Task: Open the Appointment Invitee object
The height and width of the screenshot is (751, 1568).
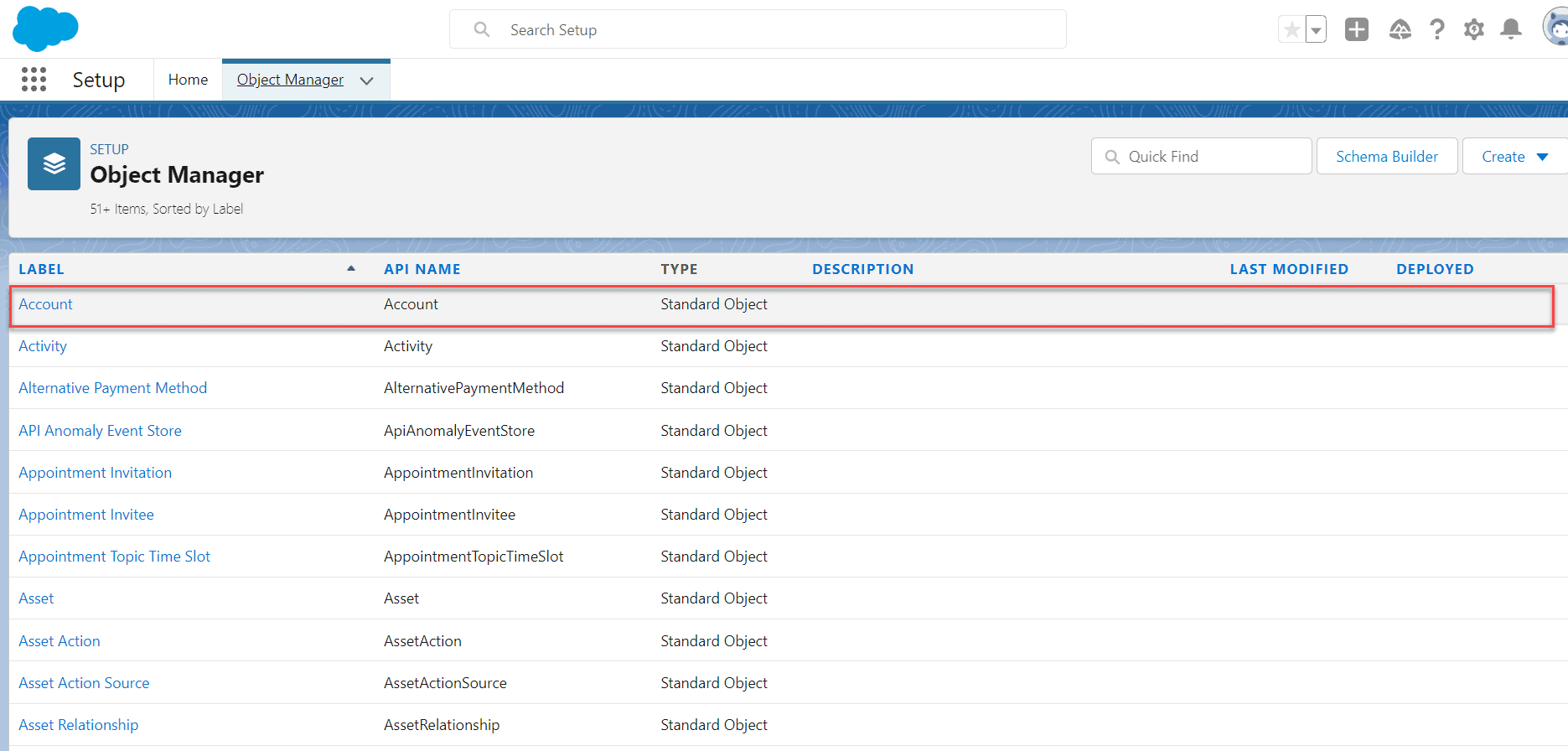Action: pos(86,515)
